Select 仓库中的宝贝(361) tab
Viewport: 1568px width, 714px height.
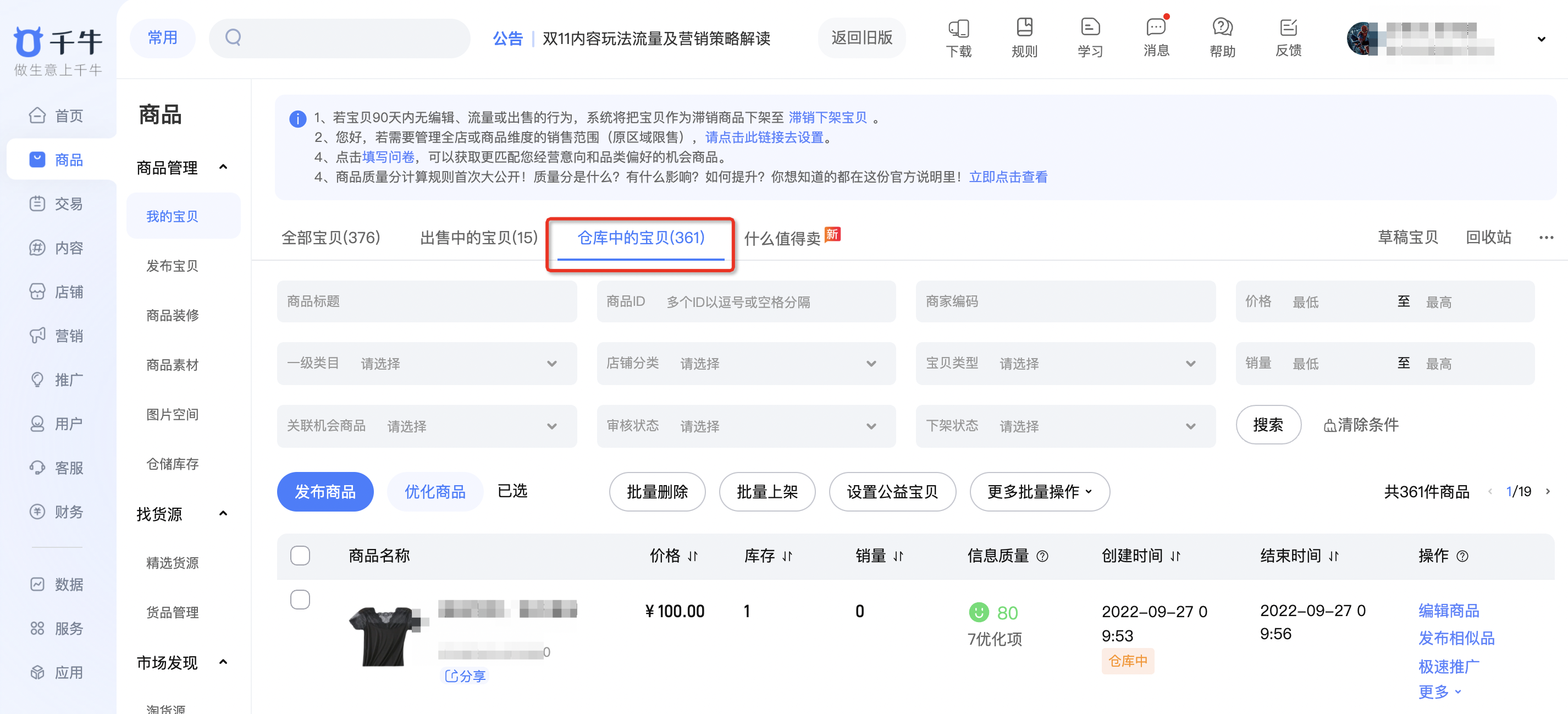[641, 238]
